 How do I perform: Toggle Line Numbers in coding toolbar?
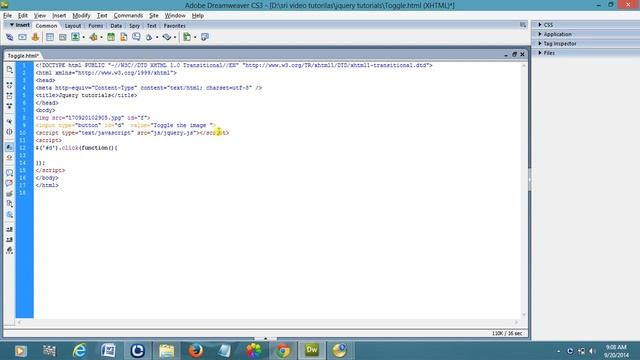click(x=9, y=147)
